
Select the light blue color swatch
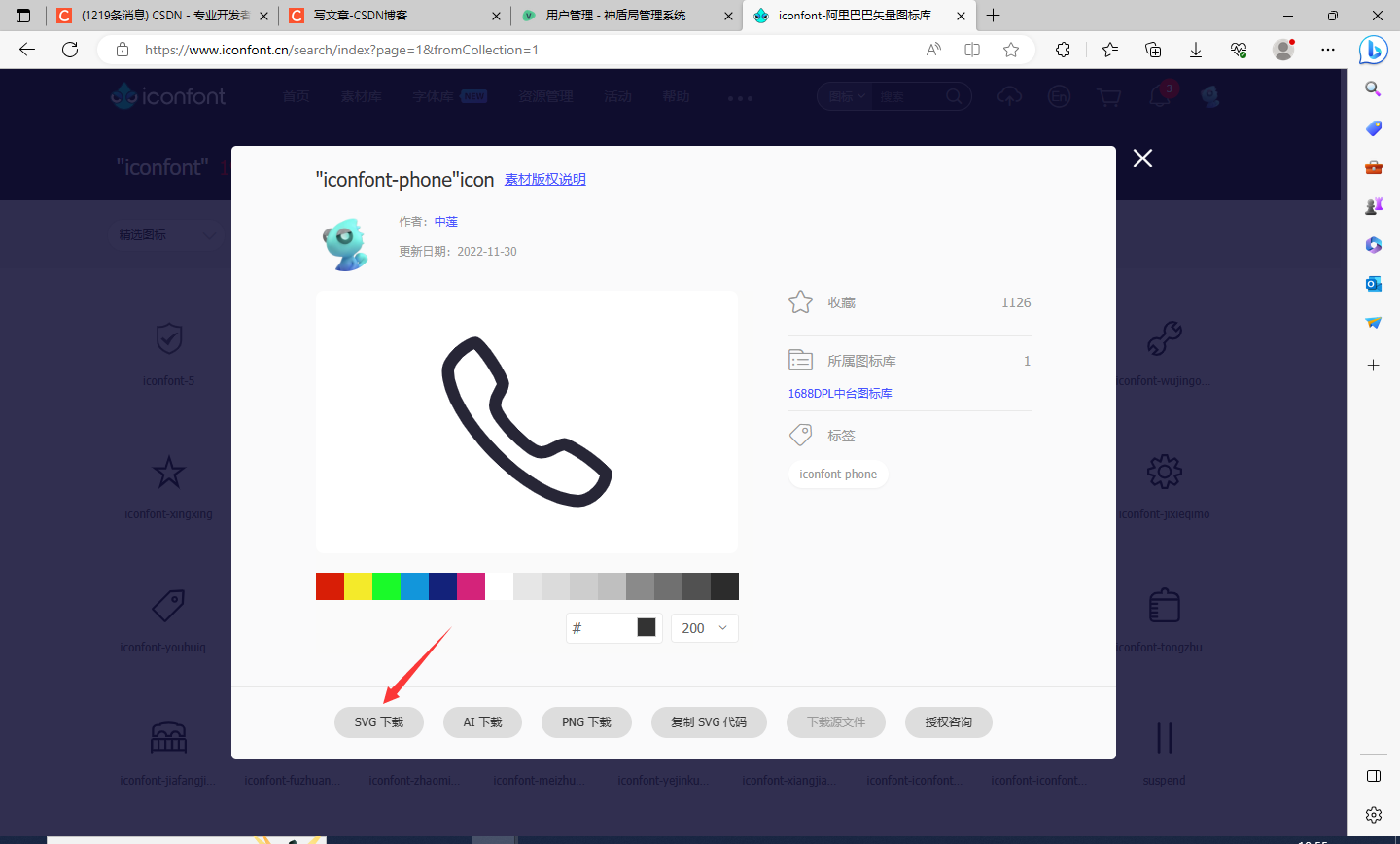click(x=414, y=586)
